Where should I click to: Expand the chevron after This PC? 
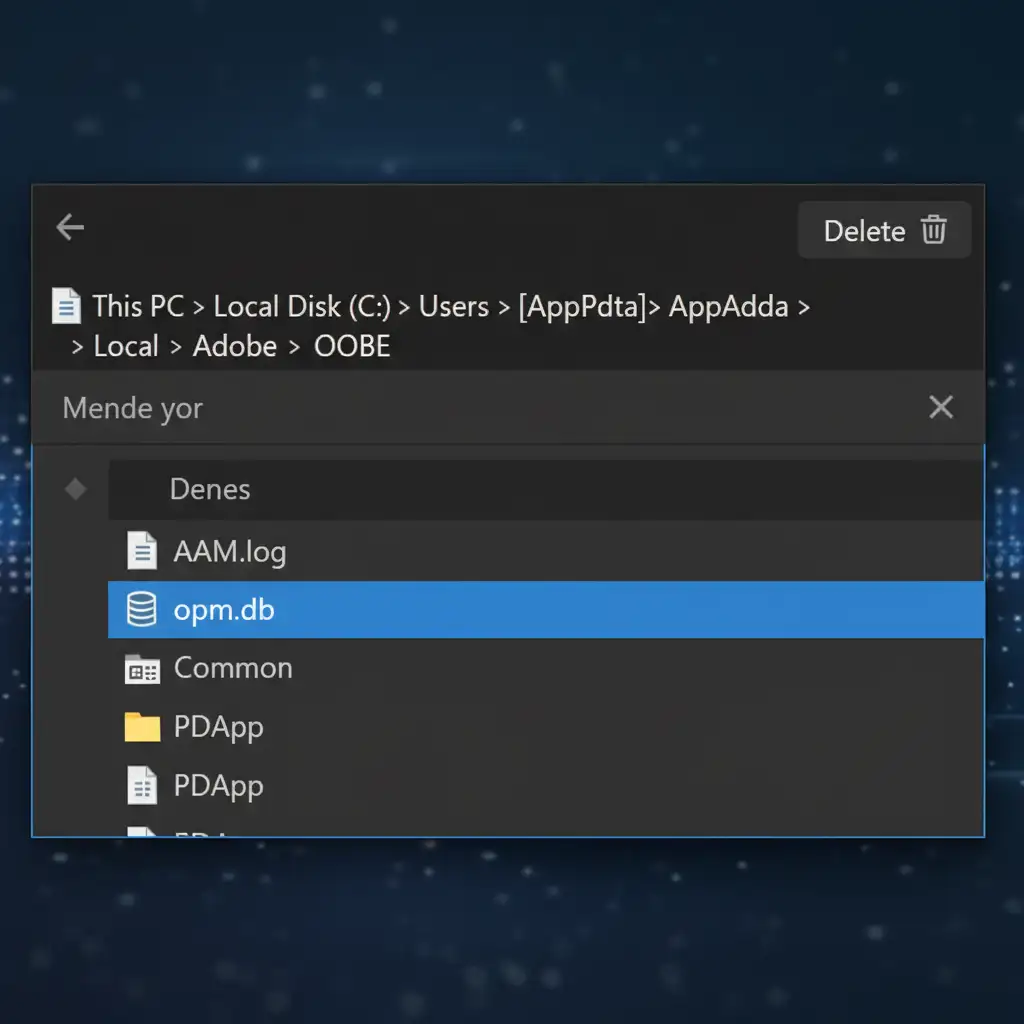pos(199,307)
